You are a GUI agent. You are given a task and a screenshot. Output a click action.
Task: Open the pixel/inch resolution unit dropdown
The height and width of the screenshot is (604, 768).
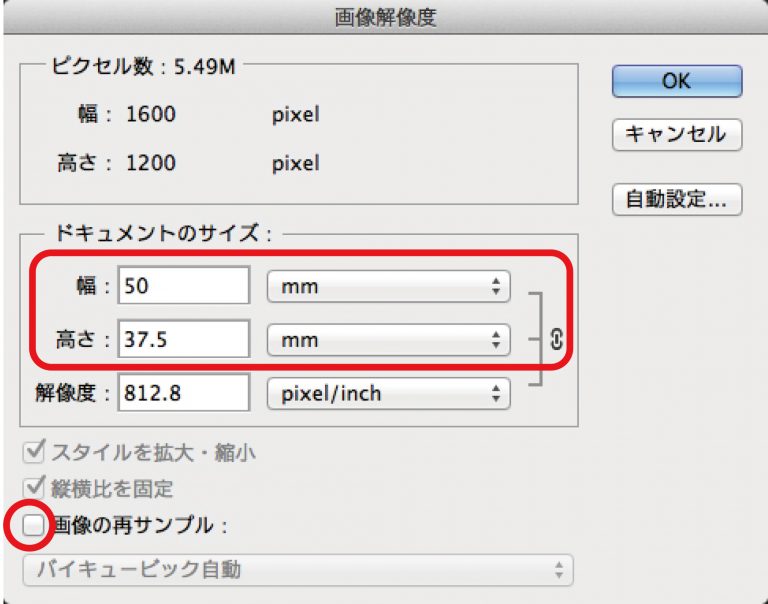(388, 393)
